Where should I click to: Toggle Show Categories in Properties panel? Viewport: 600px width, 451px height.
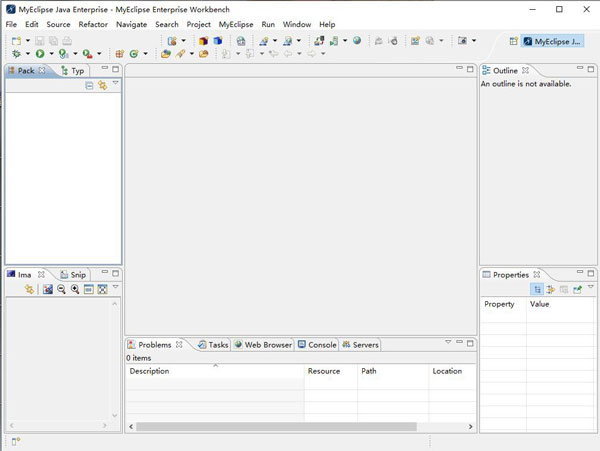pyautogui.click(x=537, y=289)
